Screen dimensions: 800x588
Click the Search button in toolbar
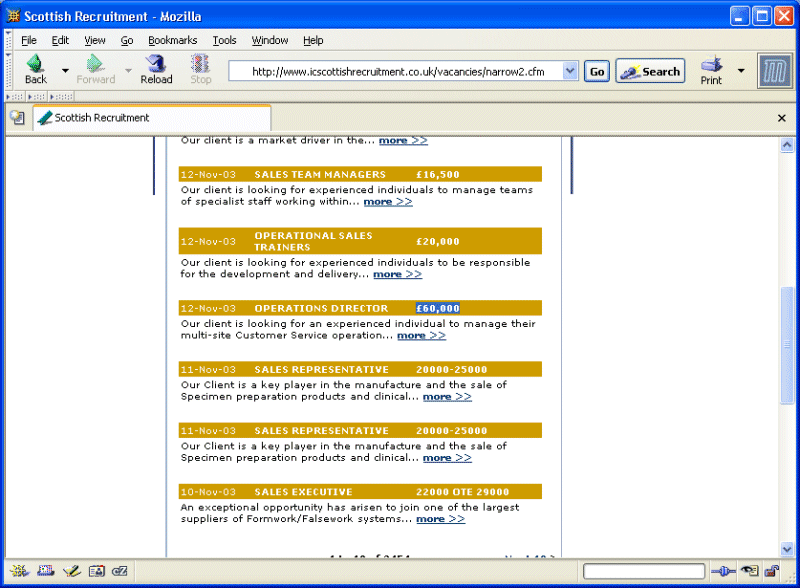point(650,71)
